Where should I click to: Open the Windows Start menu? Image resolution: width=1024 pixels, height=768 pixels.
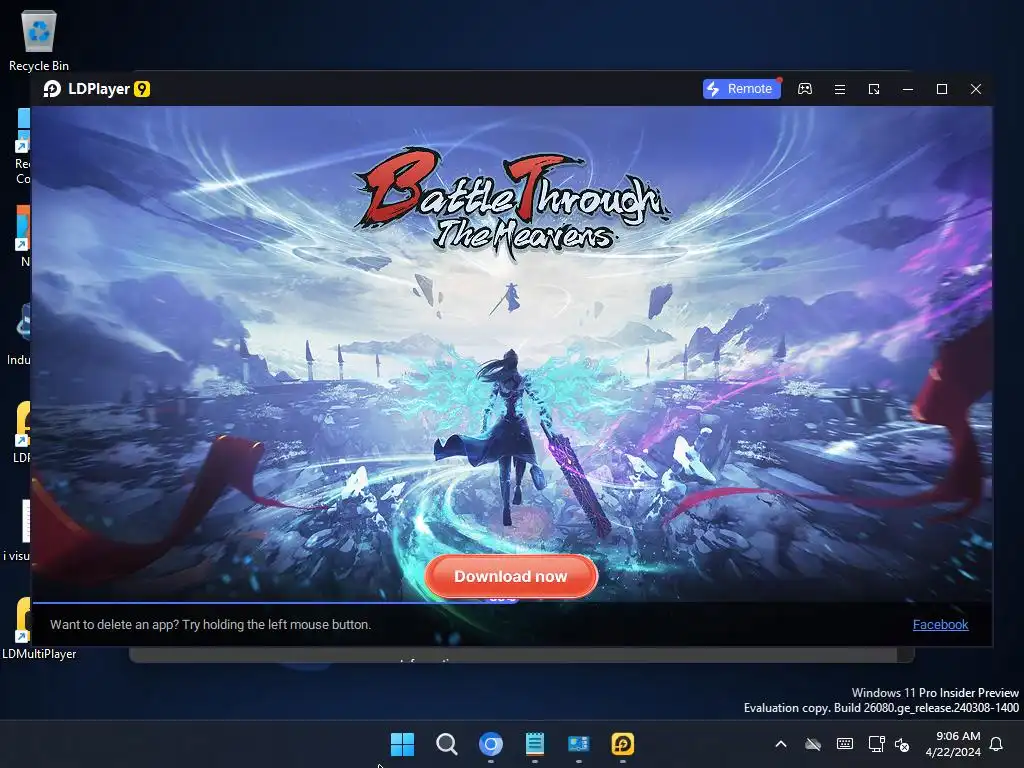pyautogui.click(x=402, y=744)
